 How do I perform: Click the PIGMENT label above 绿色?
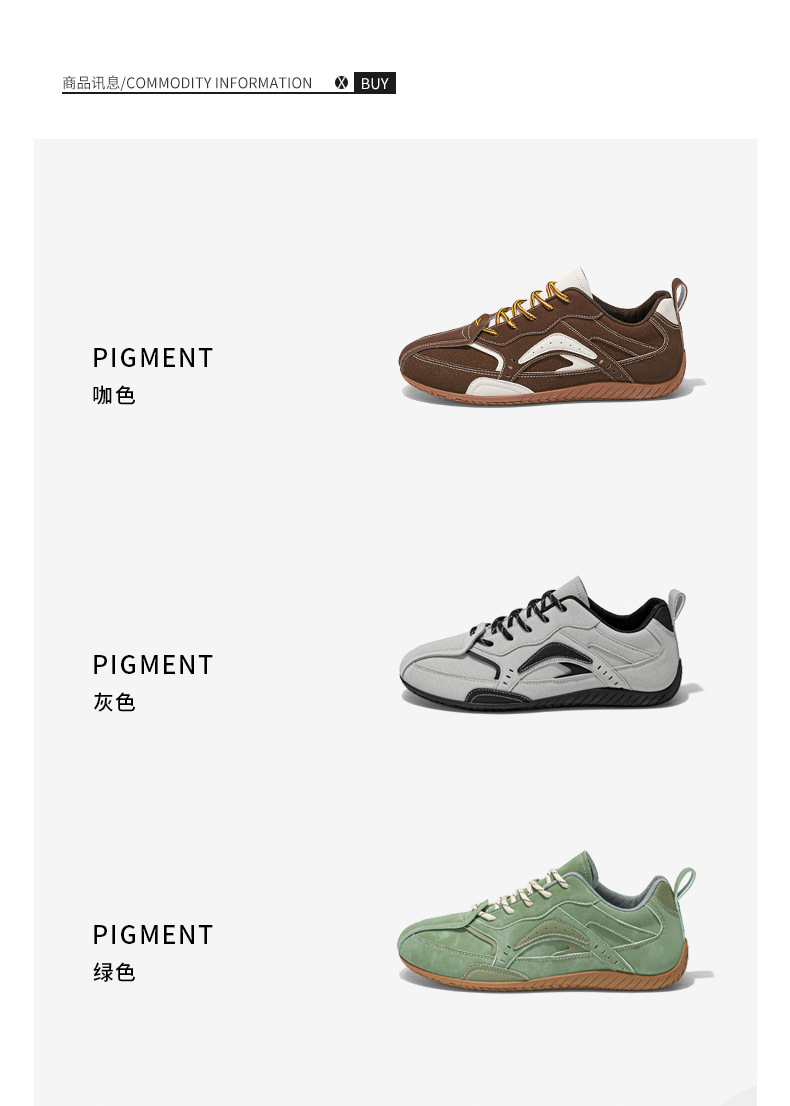(153, 935)
